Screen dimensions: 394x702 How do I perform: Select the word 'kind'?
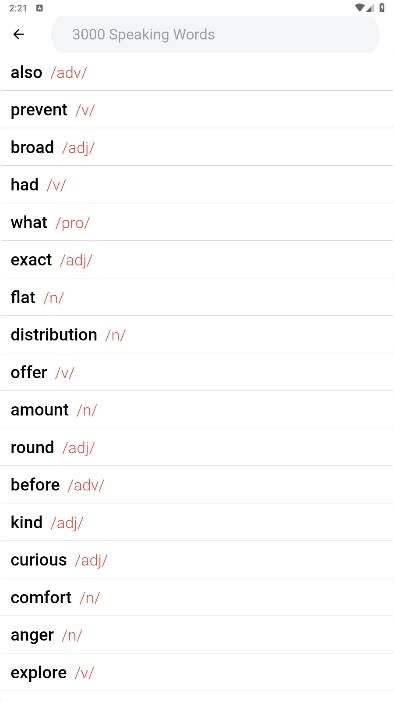click(x=197, y=522)
